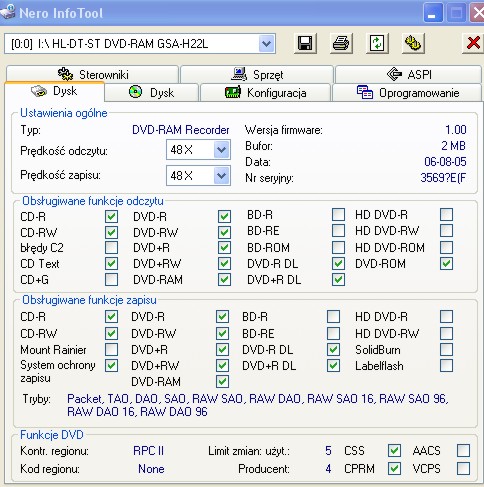Click the date value 06-08-05
Screen dimensions: 484x487
(445, 162)
